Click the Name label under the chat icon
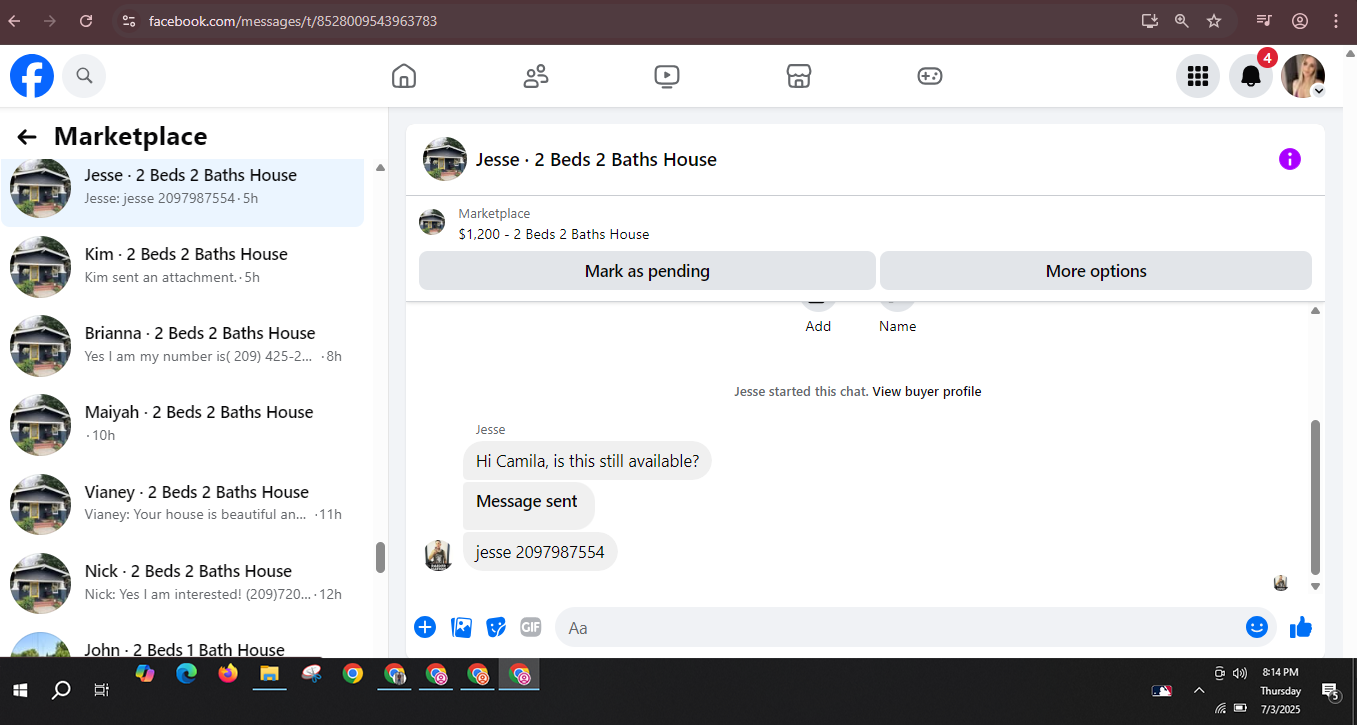The width and height of the screenshot is (1357, 725). [x=897, y=326]
